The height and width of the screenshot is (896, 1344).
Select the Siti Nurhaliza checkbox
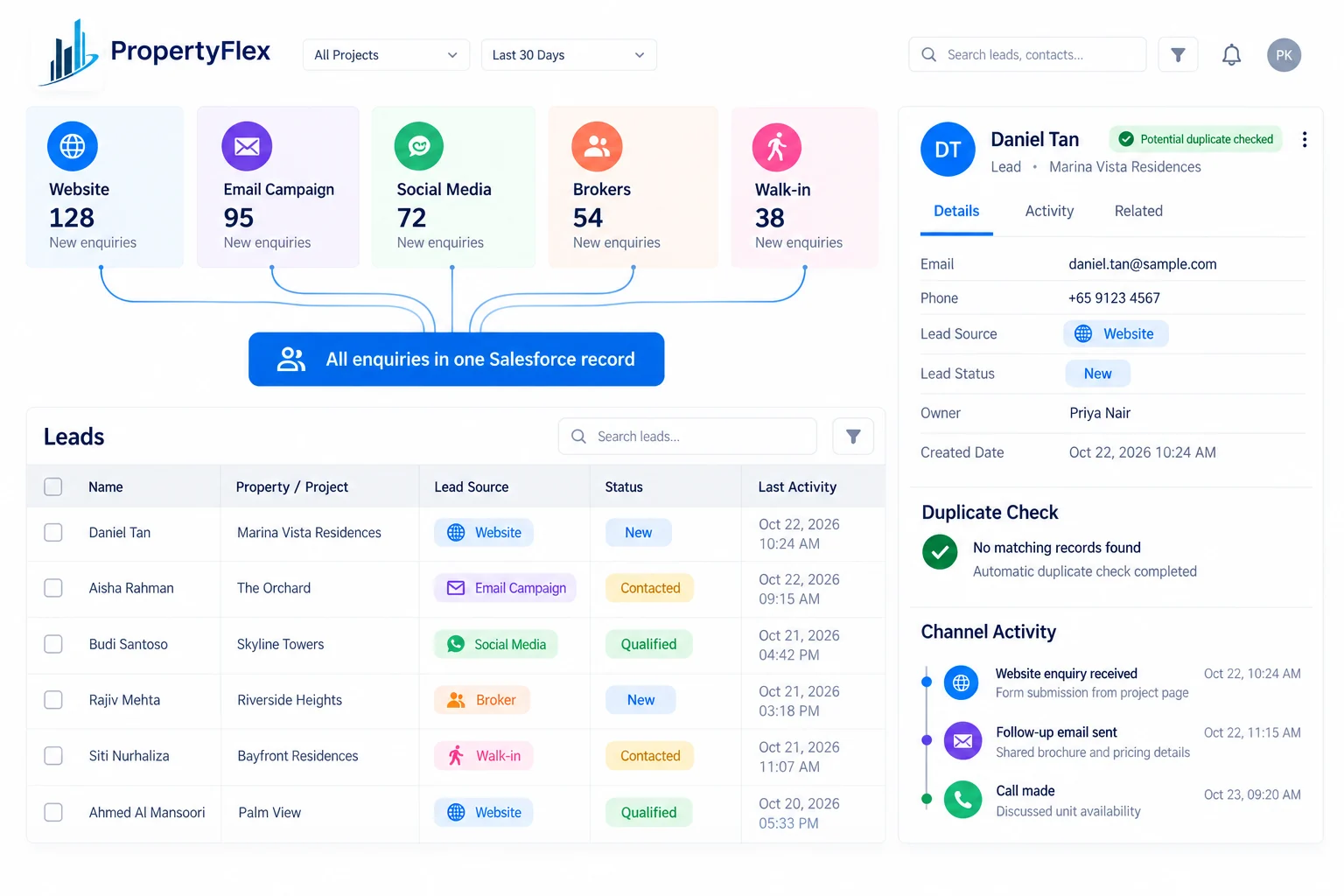coord(53,756)
